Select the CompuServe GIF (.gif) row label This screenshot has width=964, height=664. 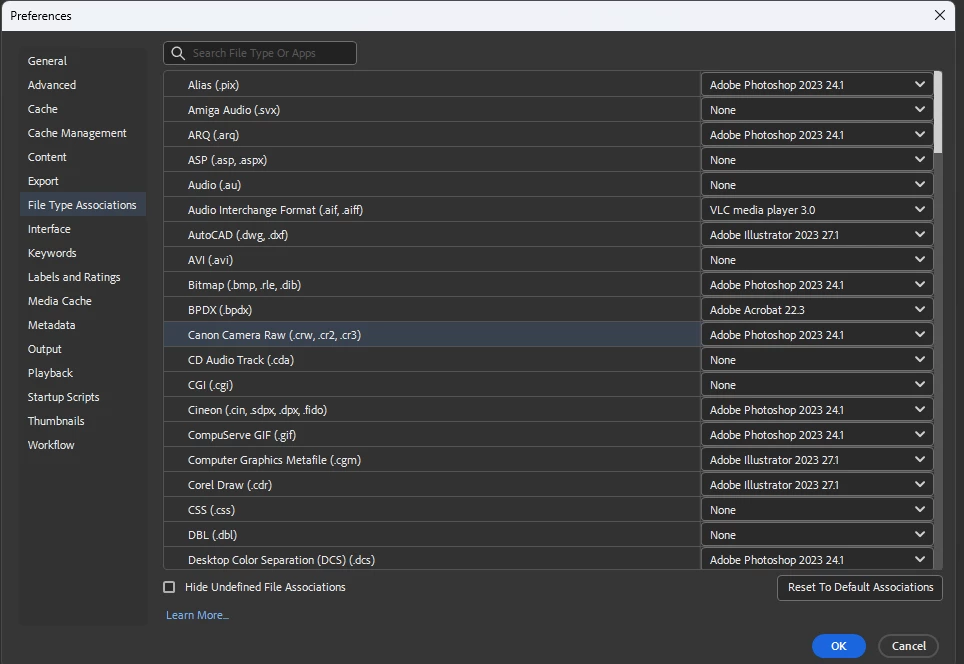[242, 435]
